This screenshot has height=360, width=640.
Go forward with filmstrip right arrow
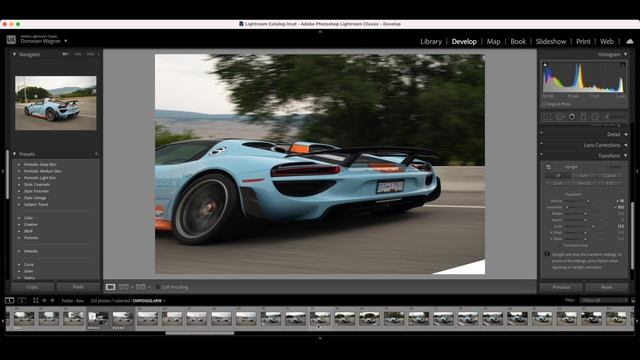[x=52, y=300]
